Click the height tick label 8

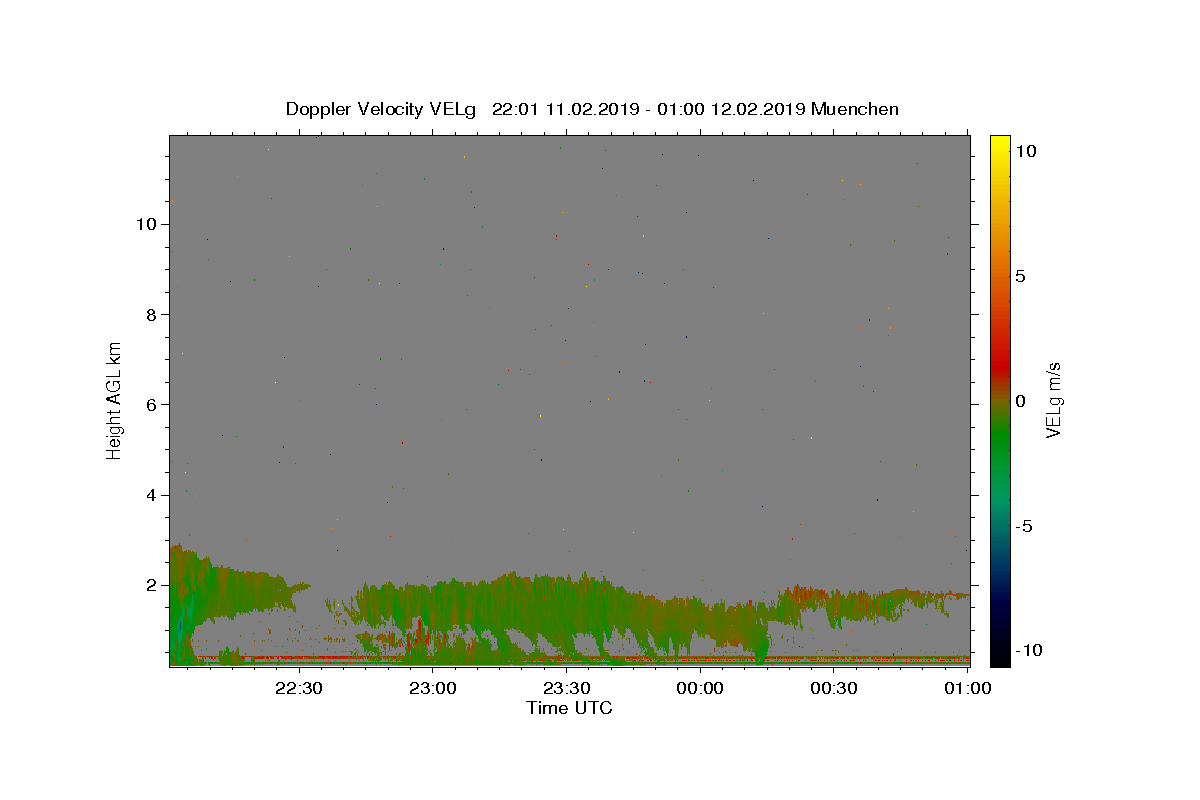[x=152, y=314]
